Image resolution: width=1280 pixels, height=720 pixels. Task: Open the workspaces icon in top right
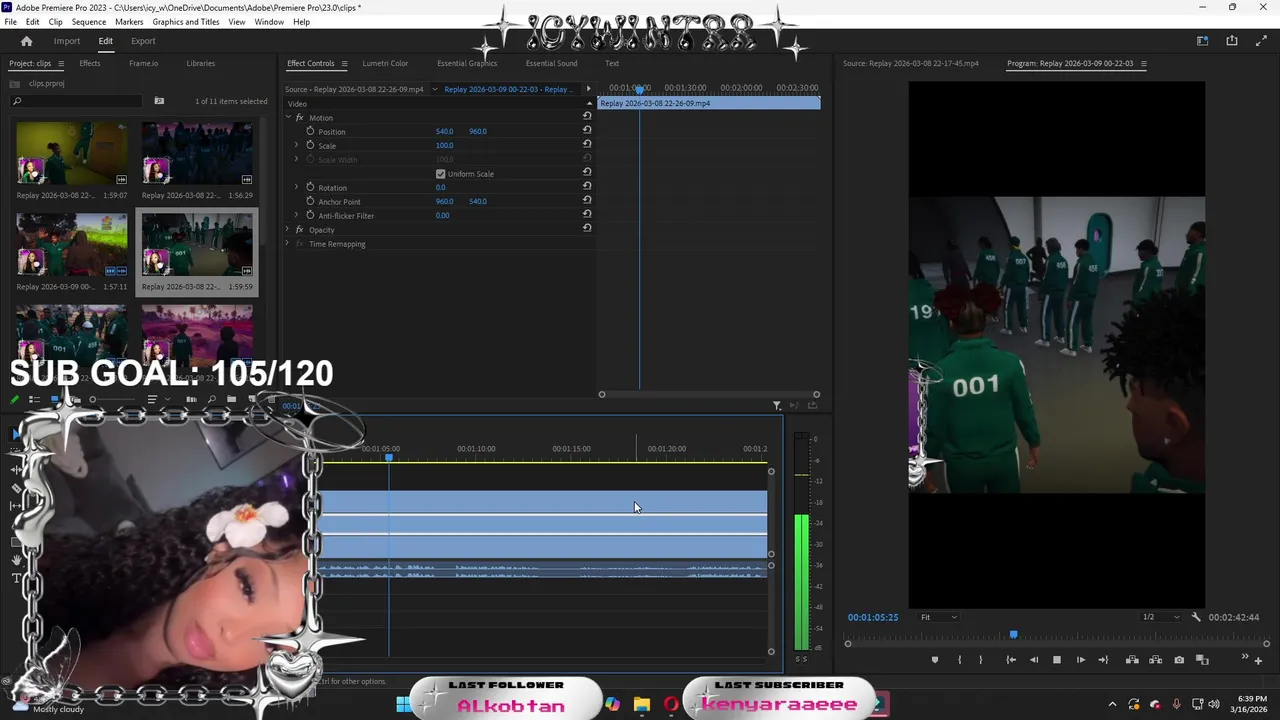[x=1202, y=41]
